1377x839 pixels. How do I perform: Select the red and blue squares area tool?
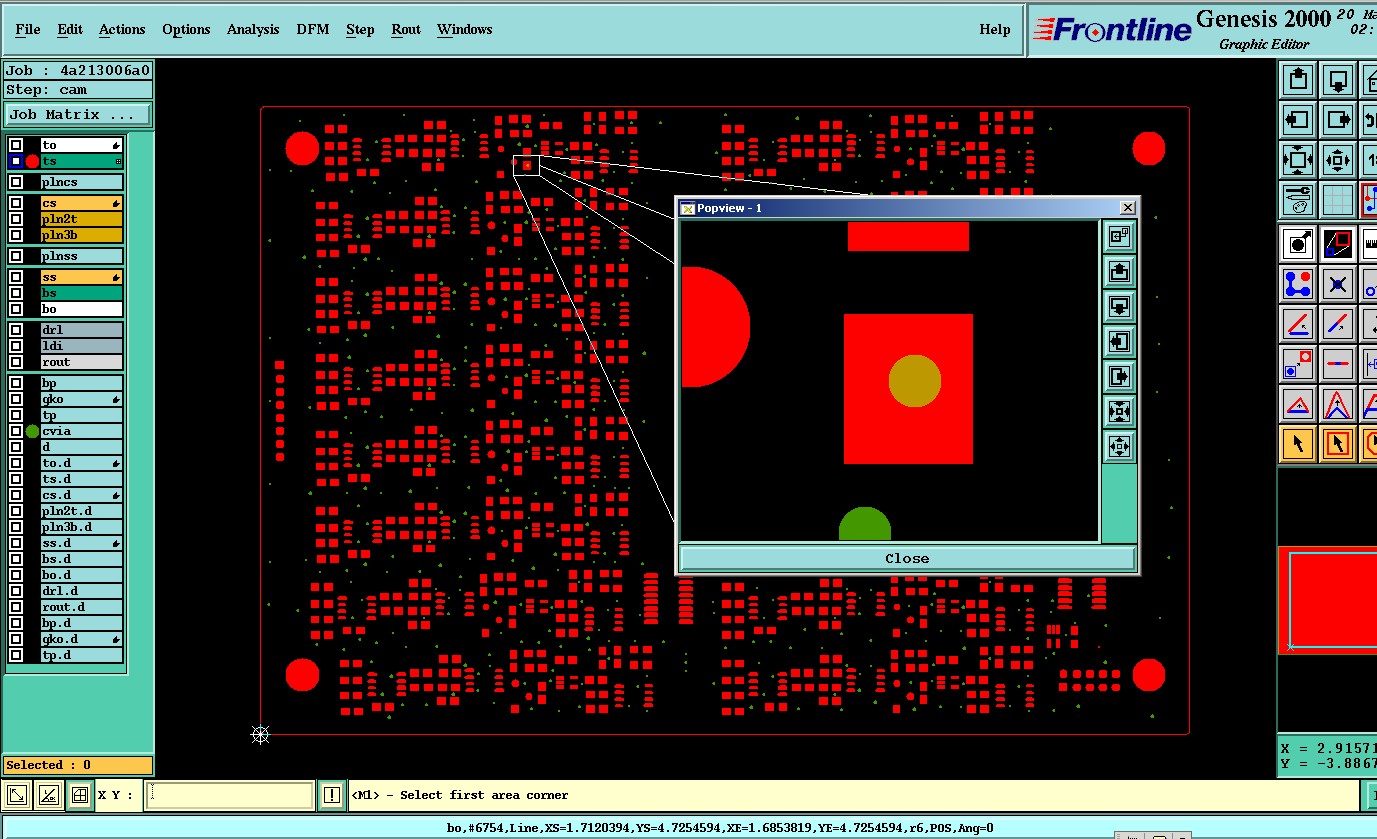point(1338,243)
